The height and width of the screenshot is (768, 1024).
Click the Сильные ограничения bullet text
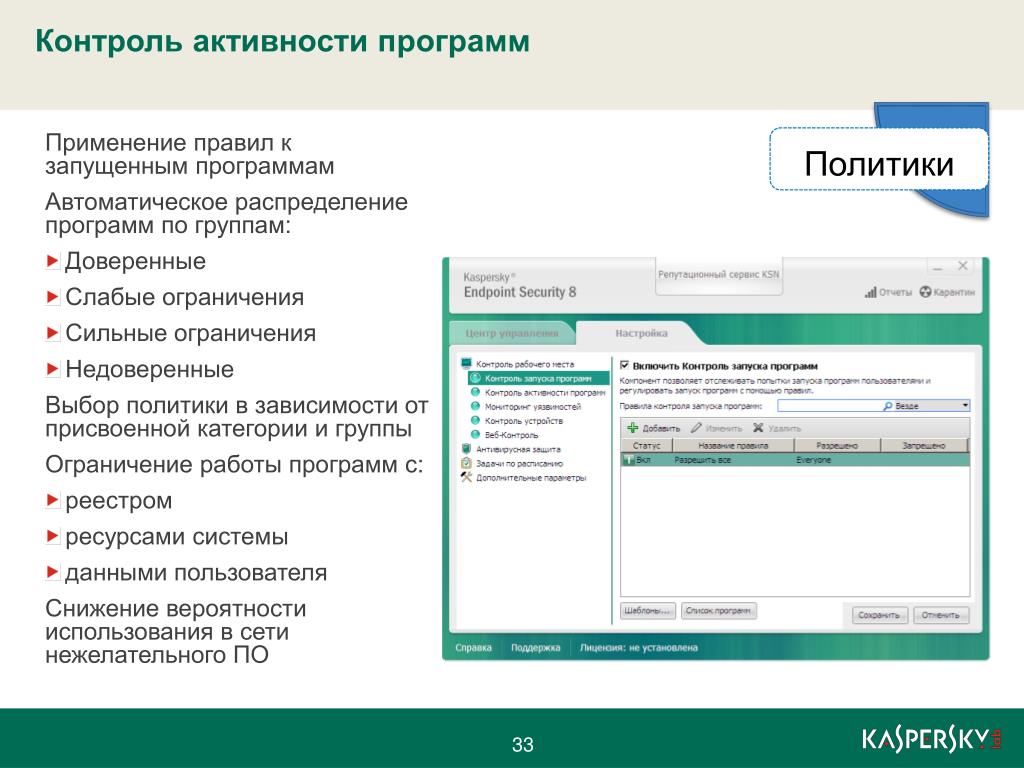point(190,333)
